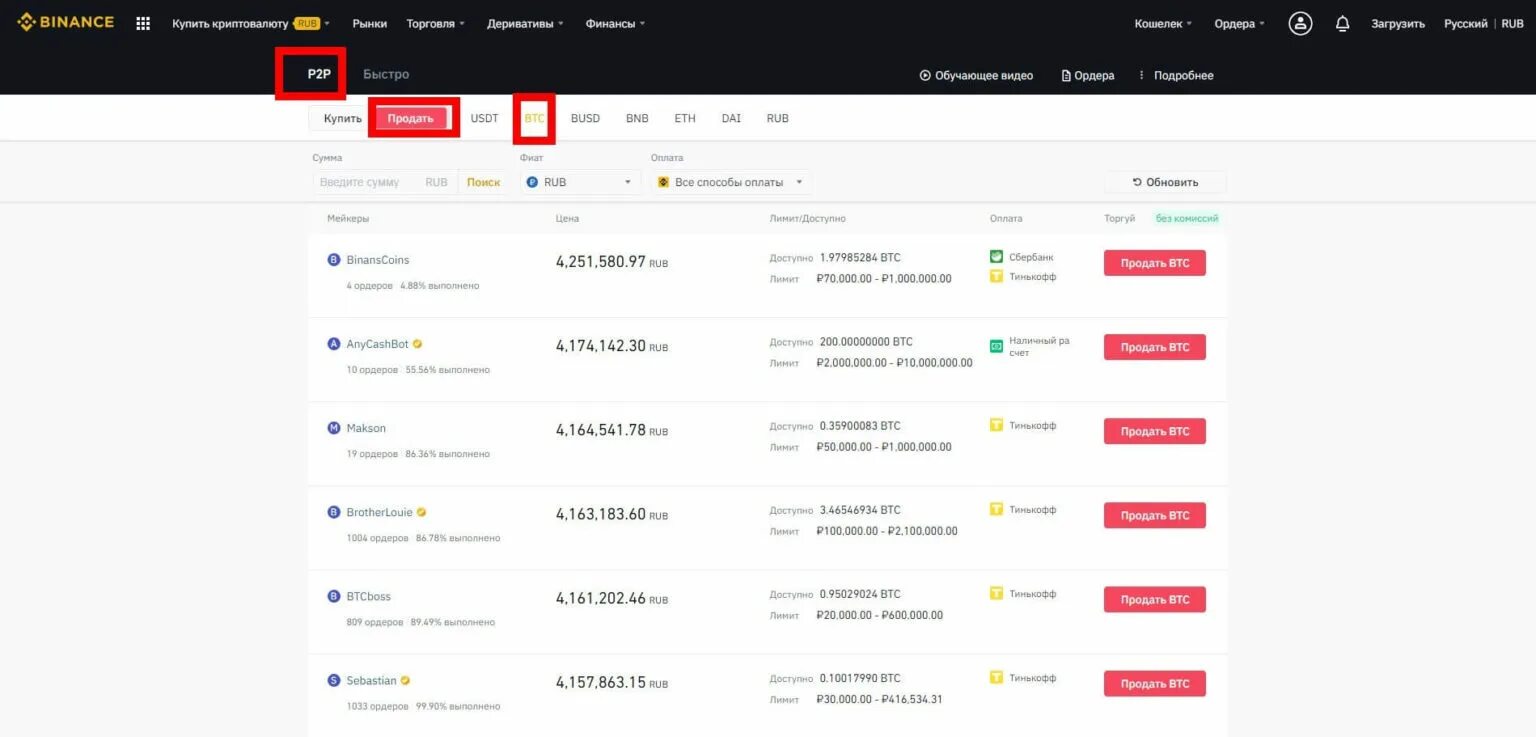Click the payment methods icon in Оплата field

coord(663,182)
